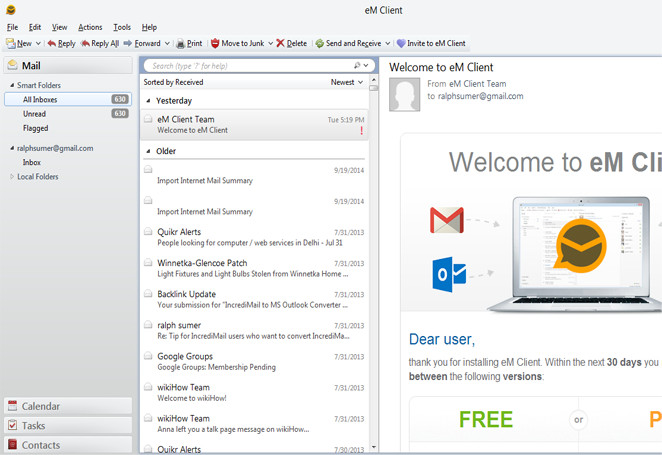This screenshot has height=455, width=662.
Task: Toggle read status icon on Backlink Update email
Action: (x=148, y=294)
